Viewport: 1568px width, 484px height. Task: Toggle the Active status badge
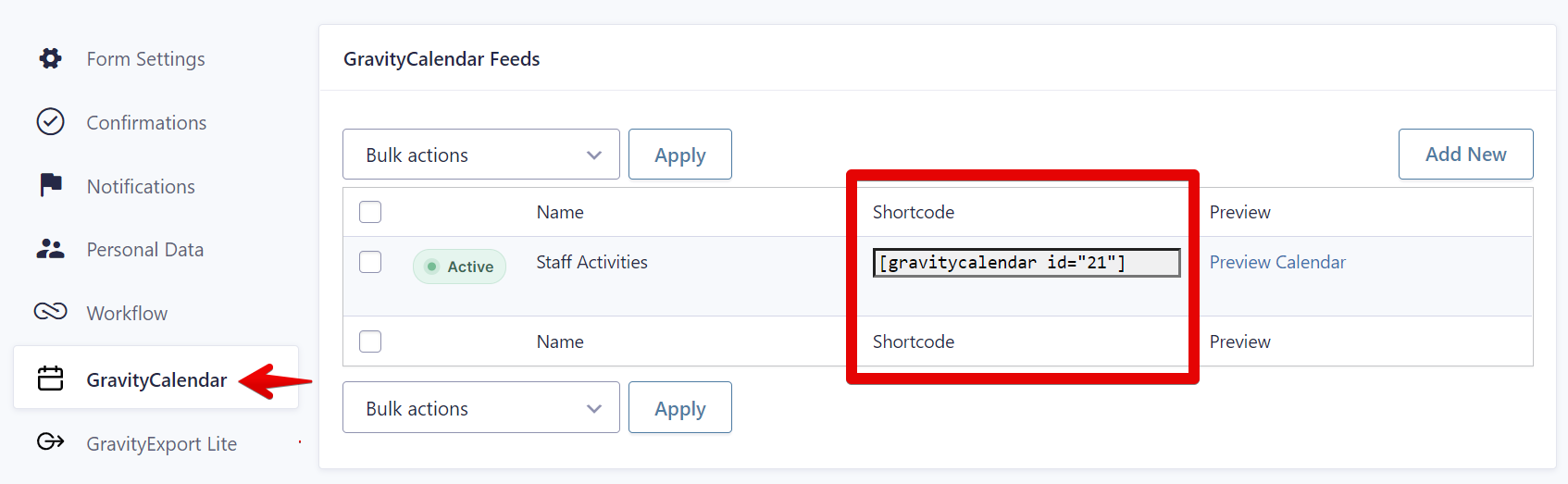tap(459, 267)
